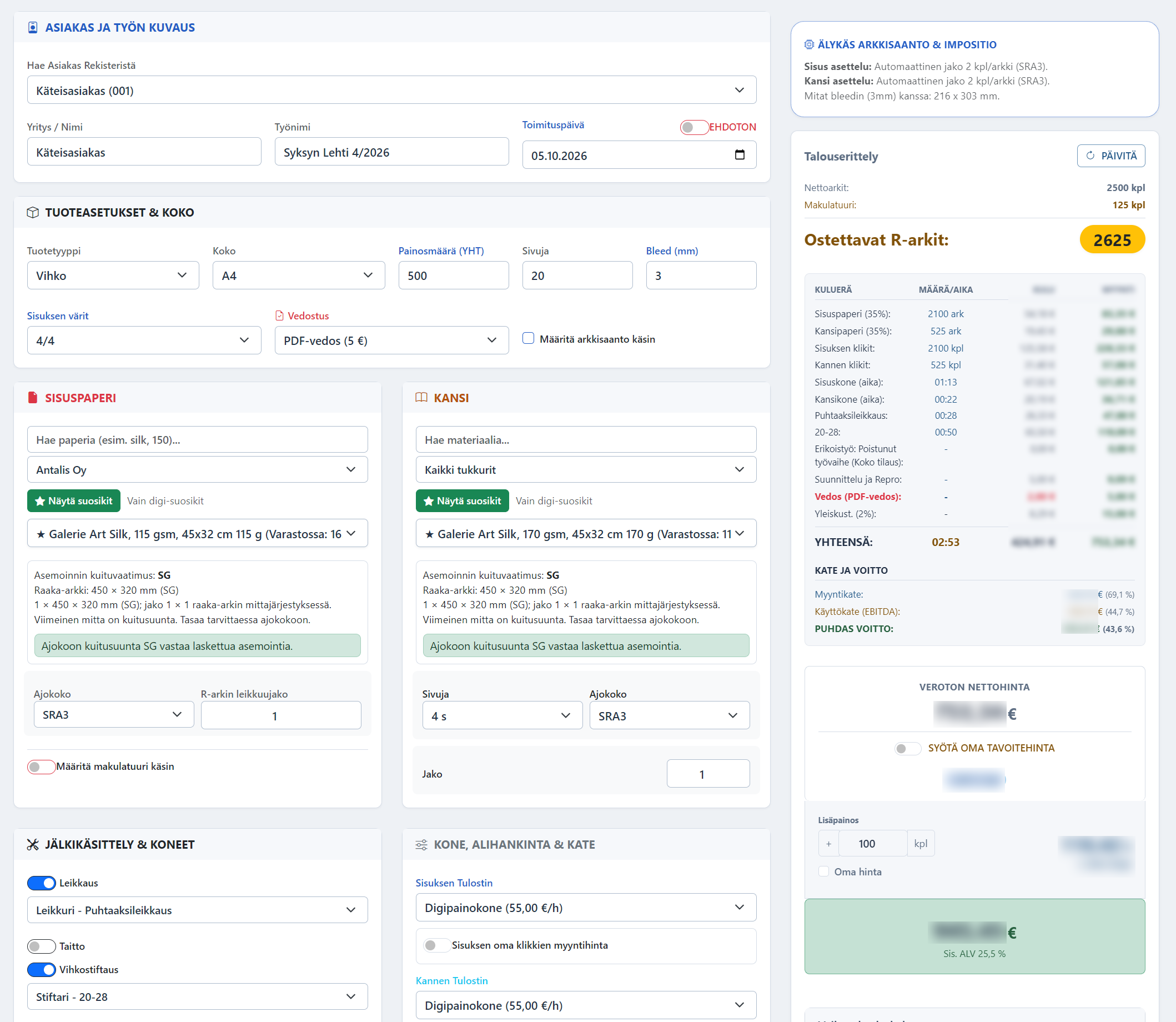Click Vain digi-suosikit under Sisuspaperi
The image size is (1176, 1022).
click(x=165, y=501)
